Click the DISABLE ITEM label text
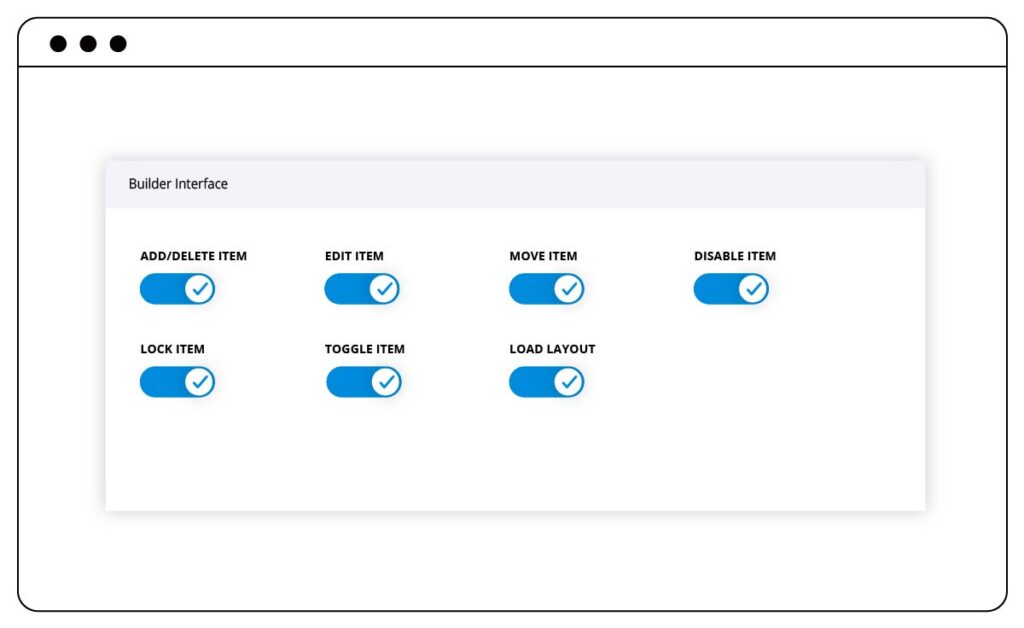This screenshot has height=628, width=1024. (735, 256)
